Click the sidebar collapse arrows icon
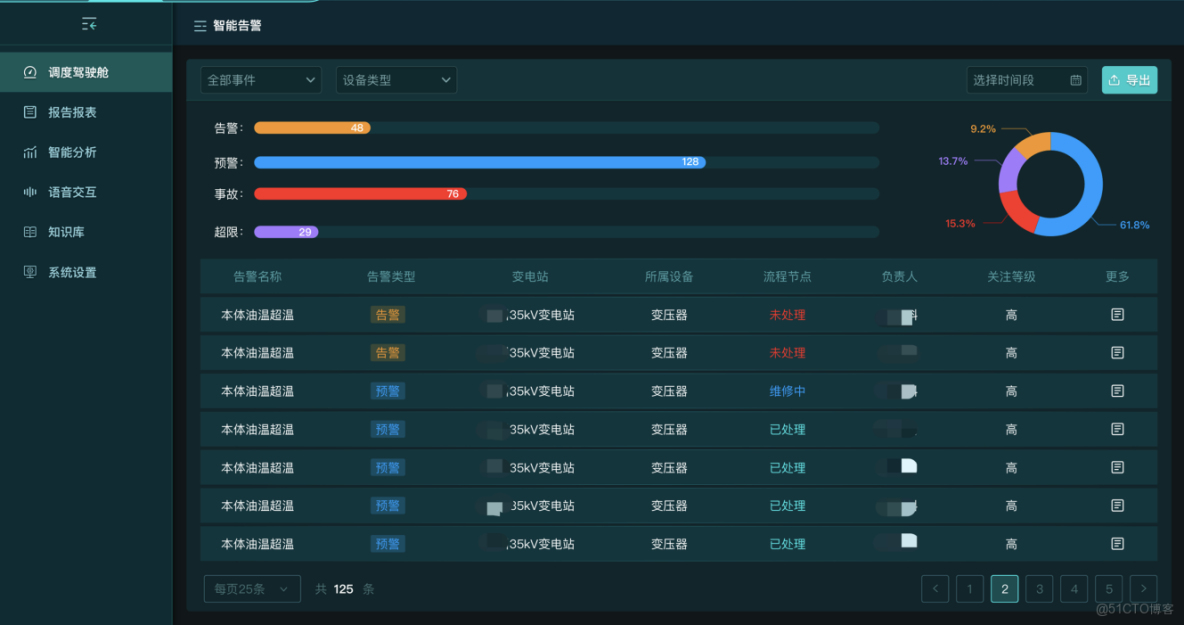 (x=88, y=22)
